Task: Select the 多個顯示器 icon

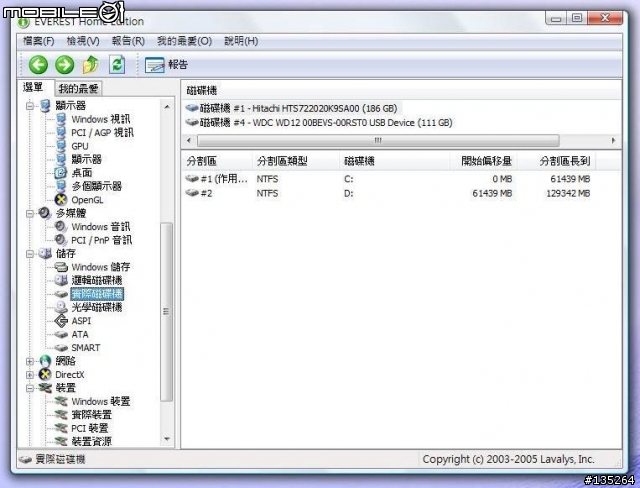Action: pos(61,186)
